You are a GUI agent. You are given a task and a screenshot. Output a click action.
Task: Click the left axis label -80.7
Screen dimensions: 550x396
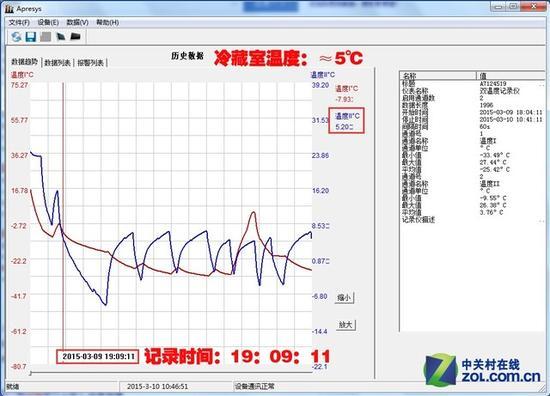[19, 367]
